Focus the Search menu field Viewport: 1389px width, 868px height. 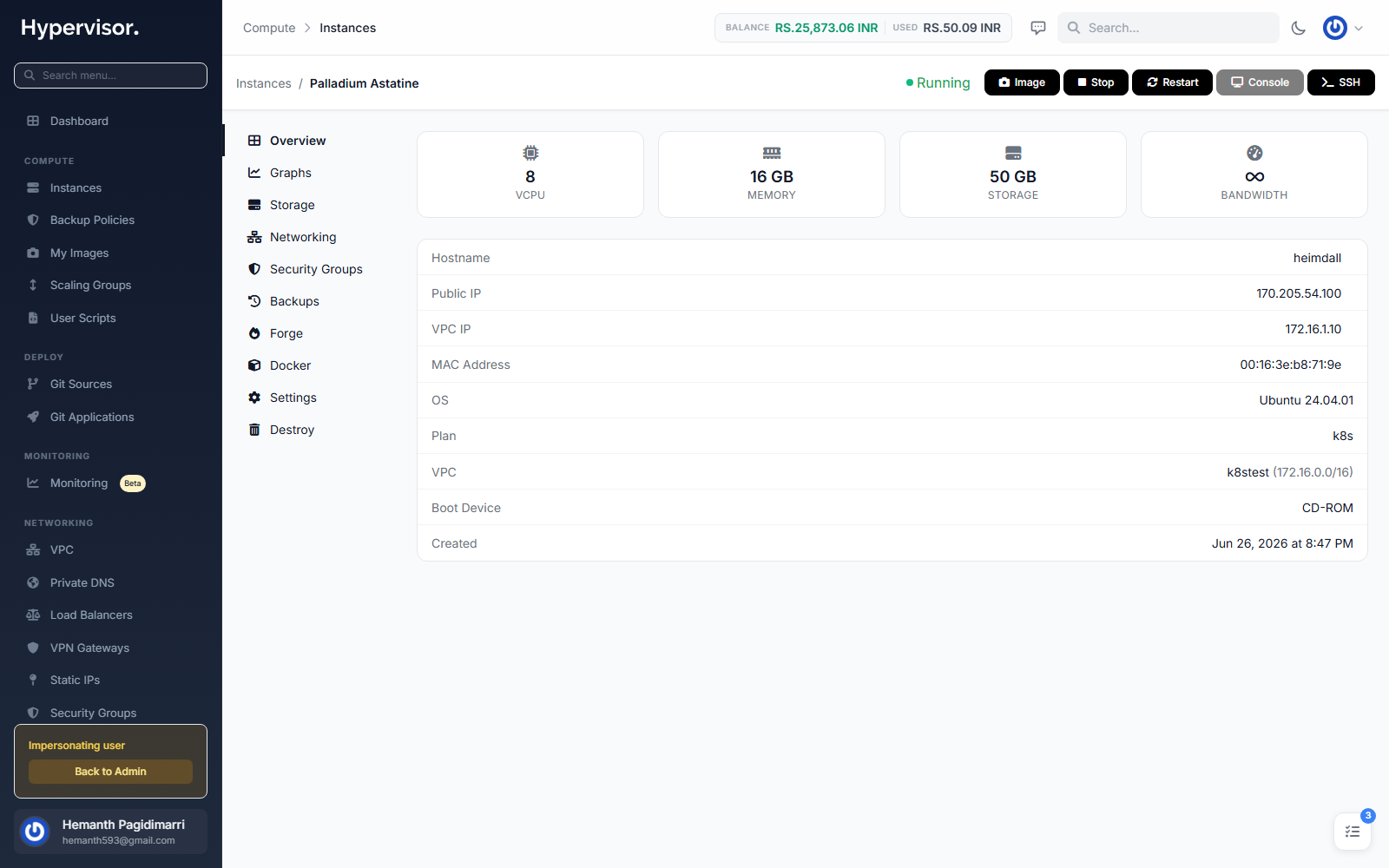tap(110, 76)
